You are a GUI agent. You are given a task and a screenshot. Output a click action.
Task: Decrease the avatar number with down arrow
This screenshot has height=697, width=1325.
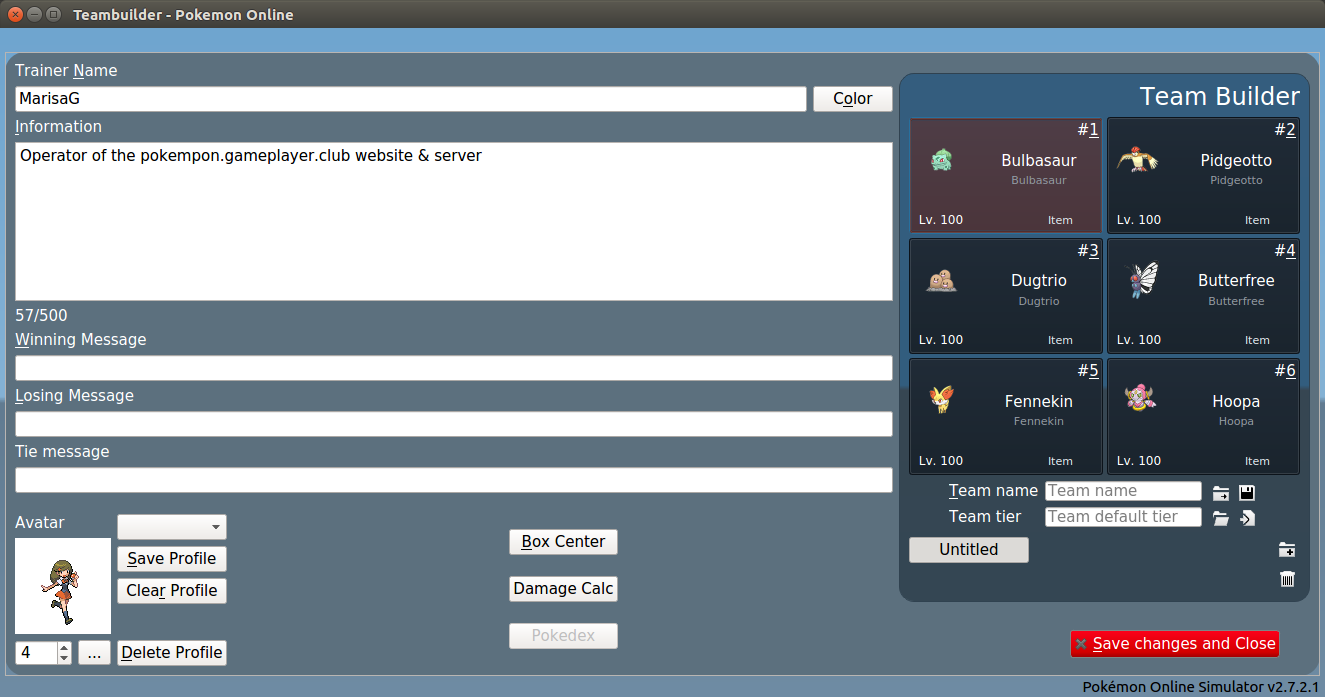tap(64, 659)
